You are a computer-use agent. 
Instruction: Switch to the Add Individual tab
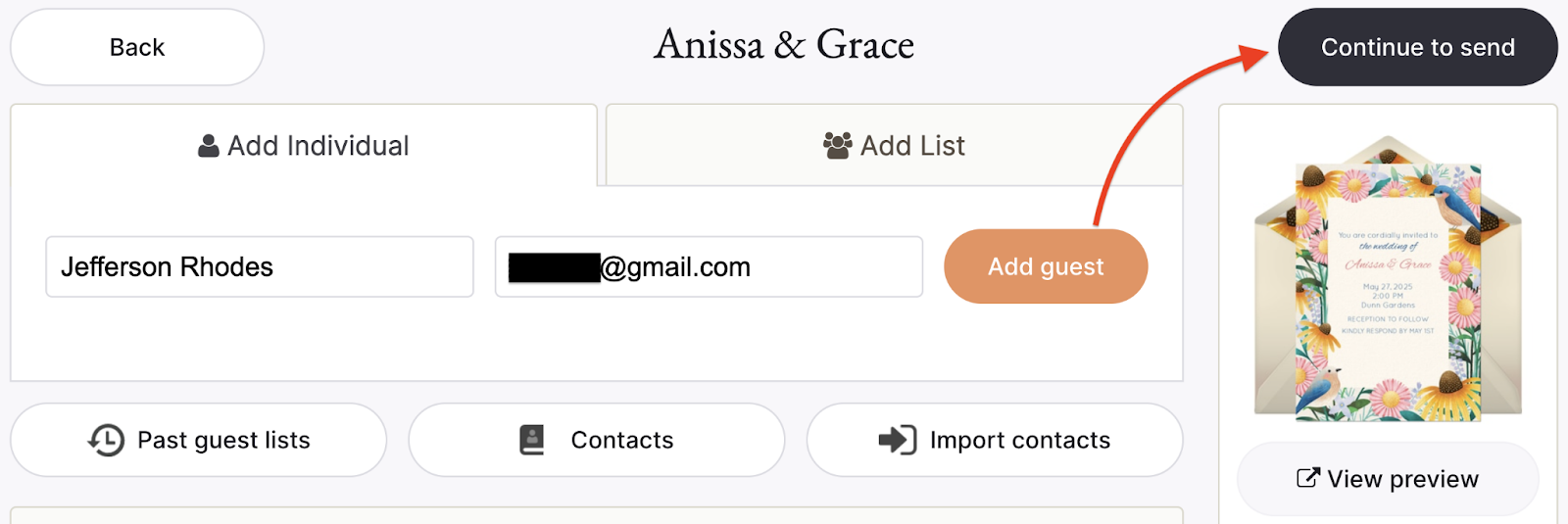coord(304,145)
